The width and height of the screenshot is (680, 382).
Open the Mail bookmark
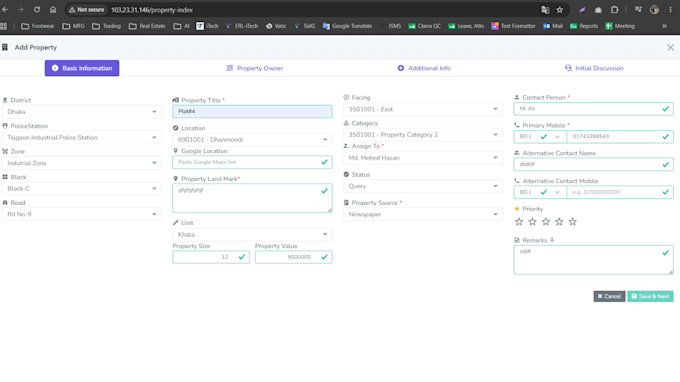553,26
